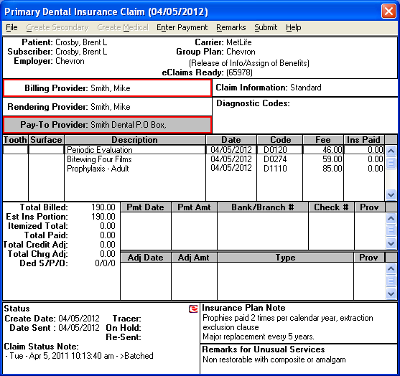The width and height of the screenshot is (400, 376).
Task: Select the Billing Provider block
Action: tap(107, 88)
